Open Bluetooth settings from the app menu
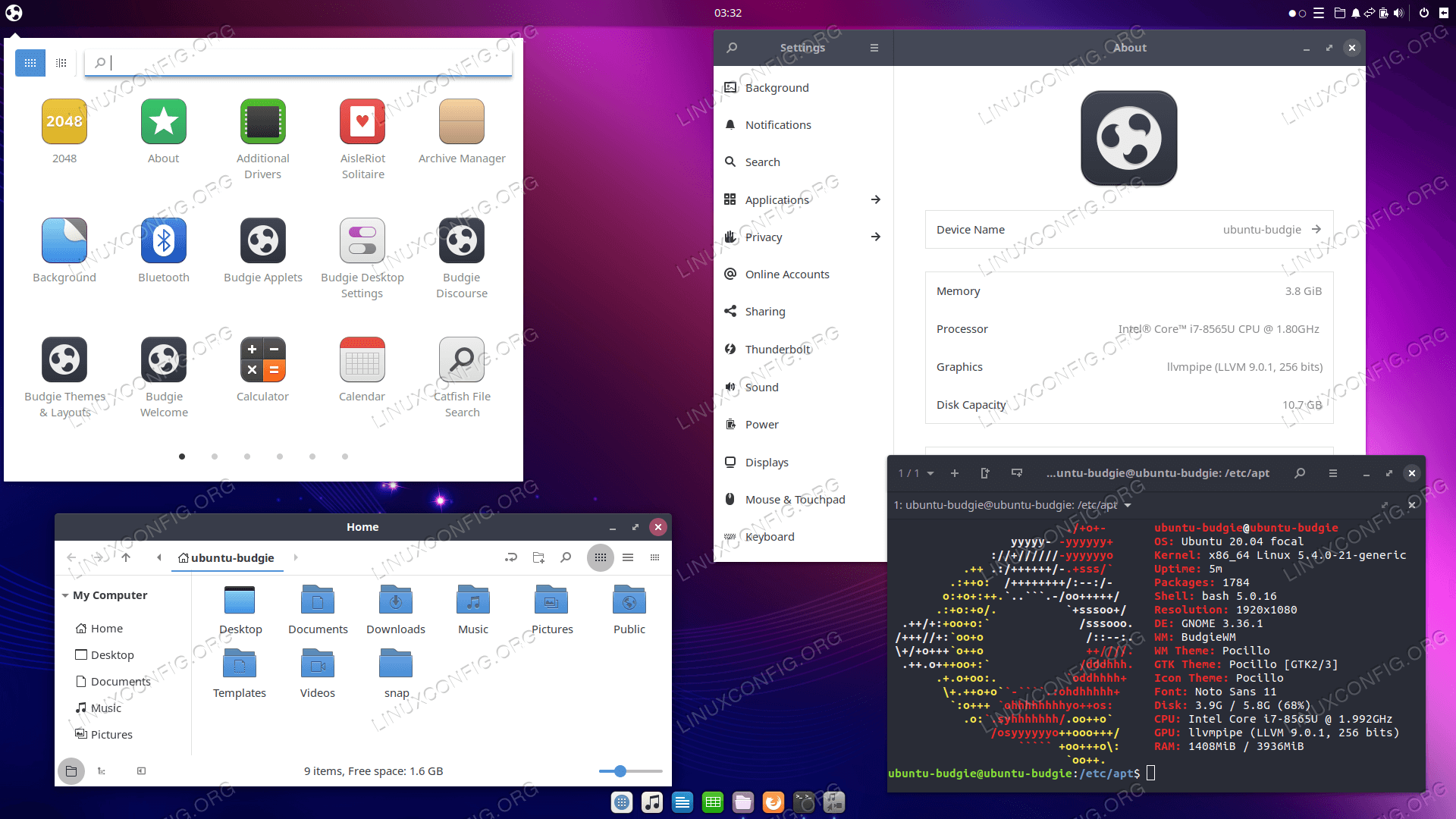The height and width of the screenshot is (819, 1456). [164, 250]
